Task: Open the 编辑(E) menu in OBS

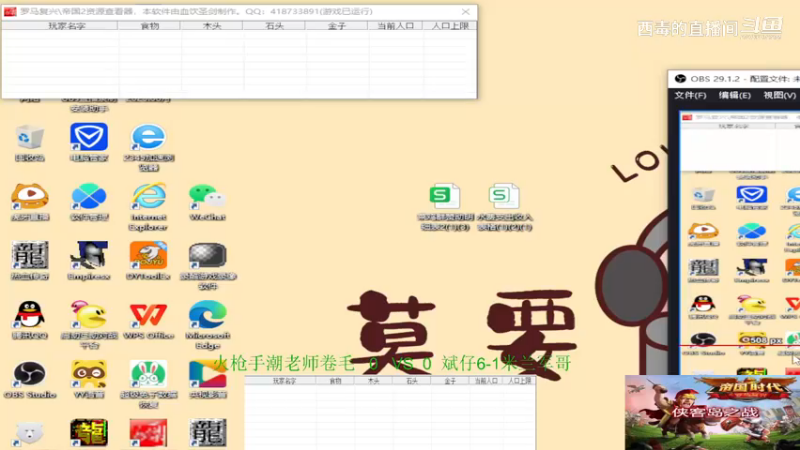Action: (x=734, y=95)
